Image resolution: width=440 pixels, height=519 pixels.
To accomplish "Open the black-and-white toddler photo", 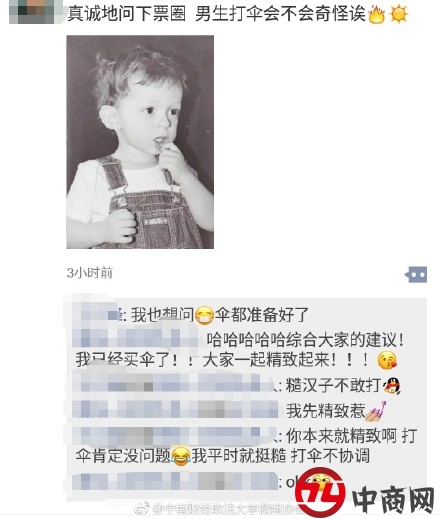I will pos(140,142).
